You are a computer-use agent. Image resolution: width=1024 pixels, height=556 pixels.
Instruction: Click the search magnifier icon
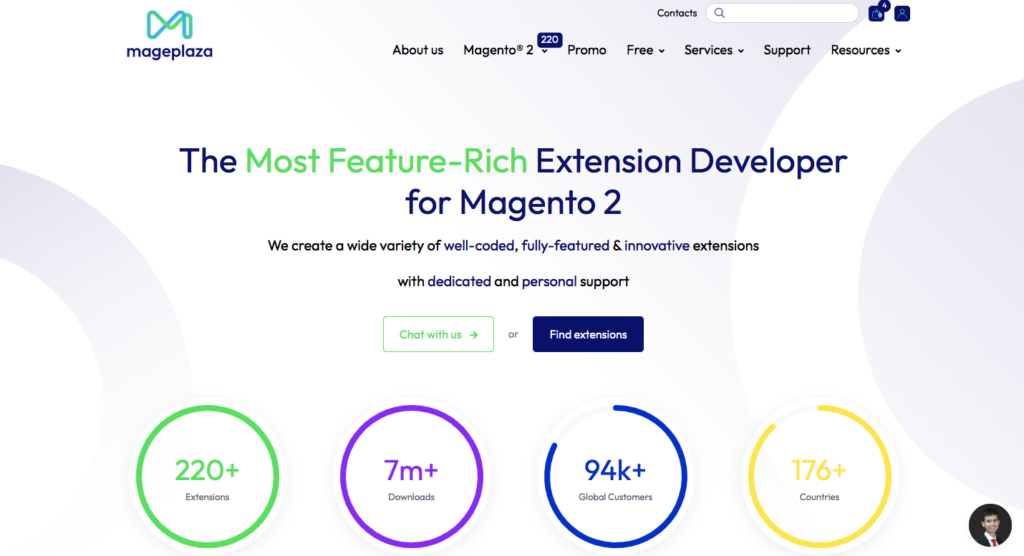(719, 13)
